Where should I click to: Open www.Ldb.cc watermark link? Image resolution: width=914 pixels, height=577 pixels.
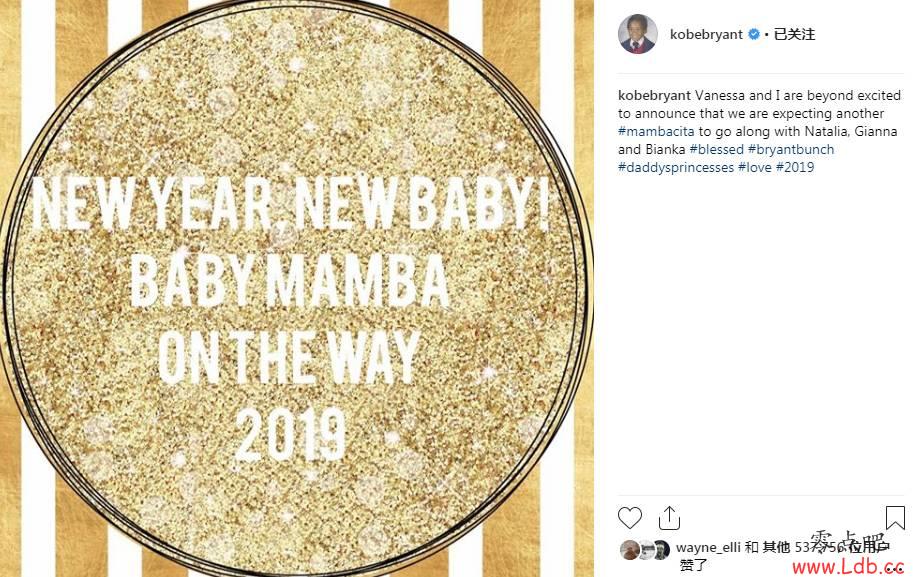pos(848,566)
